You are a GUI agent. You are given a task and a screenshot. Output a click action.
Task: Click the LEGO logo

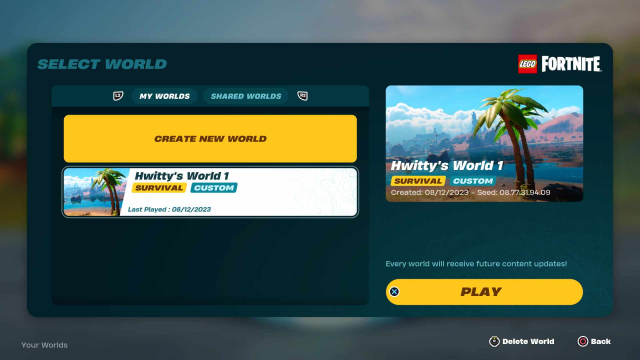pyautogui.click(x=527, y=64)
